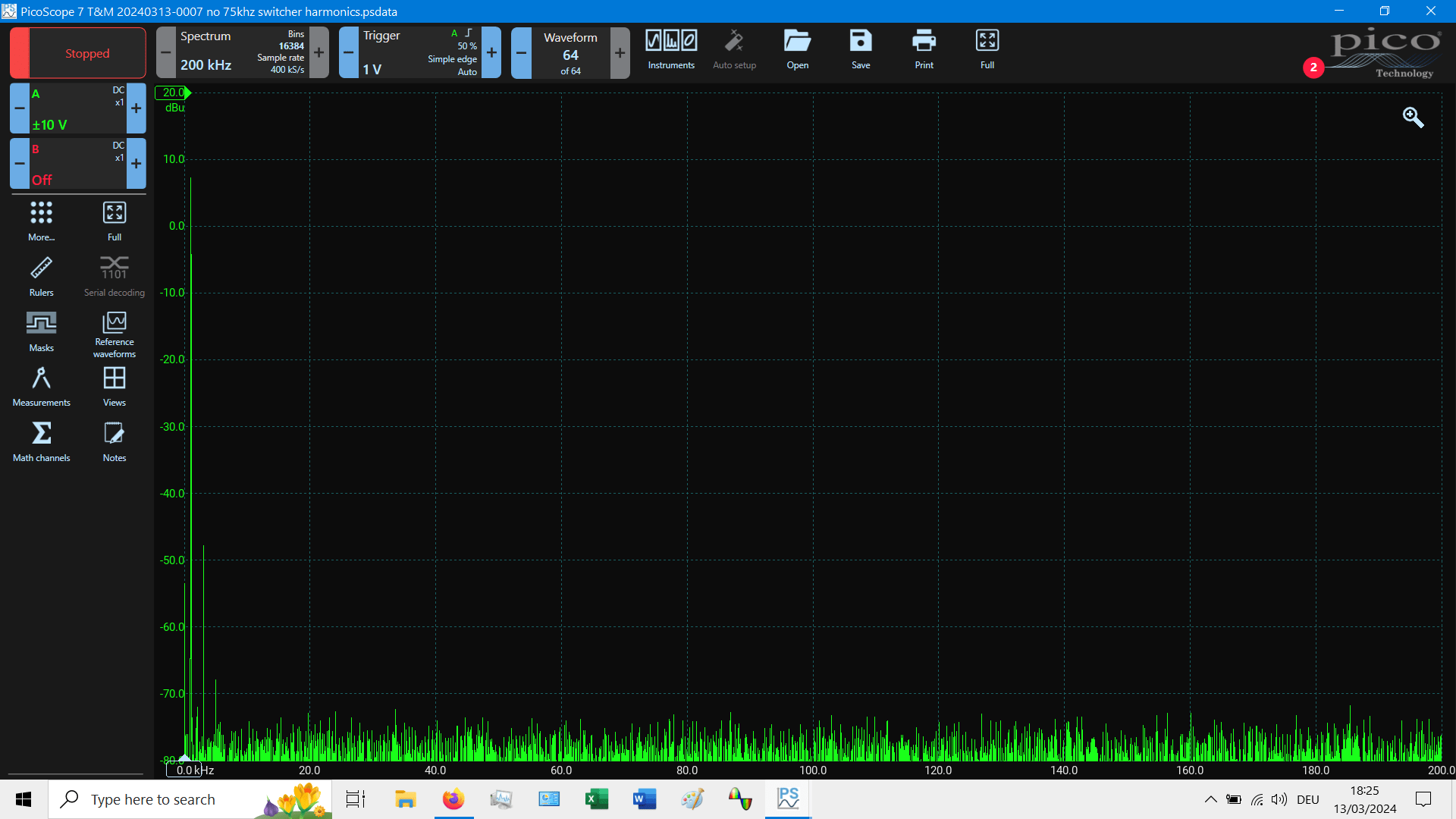Click the 20.0 dBu axis scale handle
This screenshot has width=1456, height=819.
173,93
